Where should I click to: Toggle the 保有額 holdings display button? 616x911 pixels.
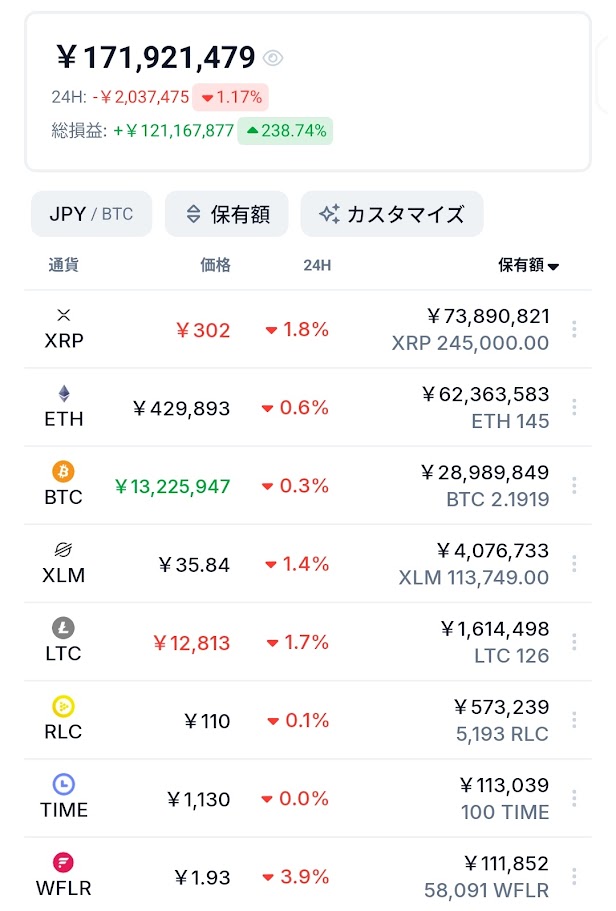click(227, 214)
